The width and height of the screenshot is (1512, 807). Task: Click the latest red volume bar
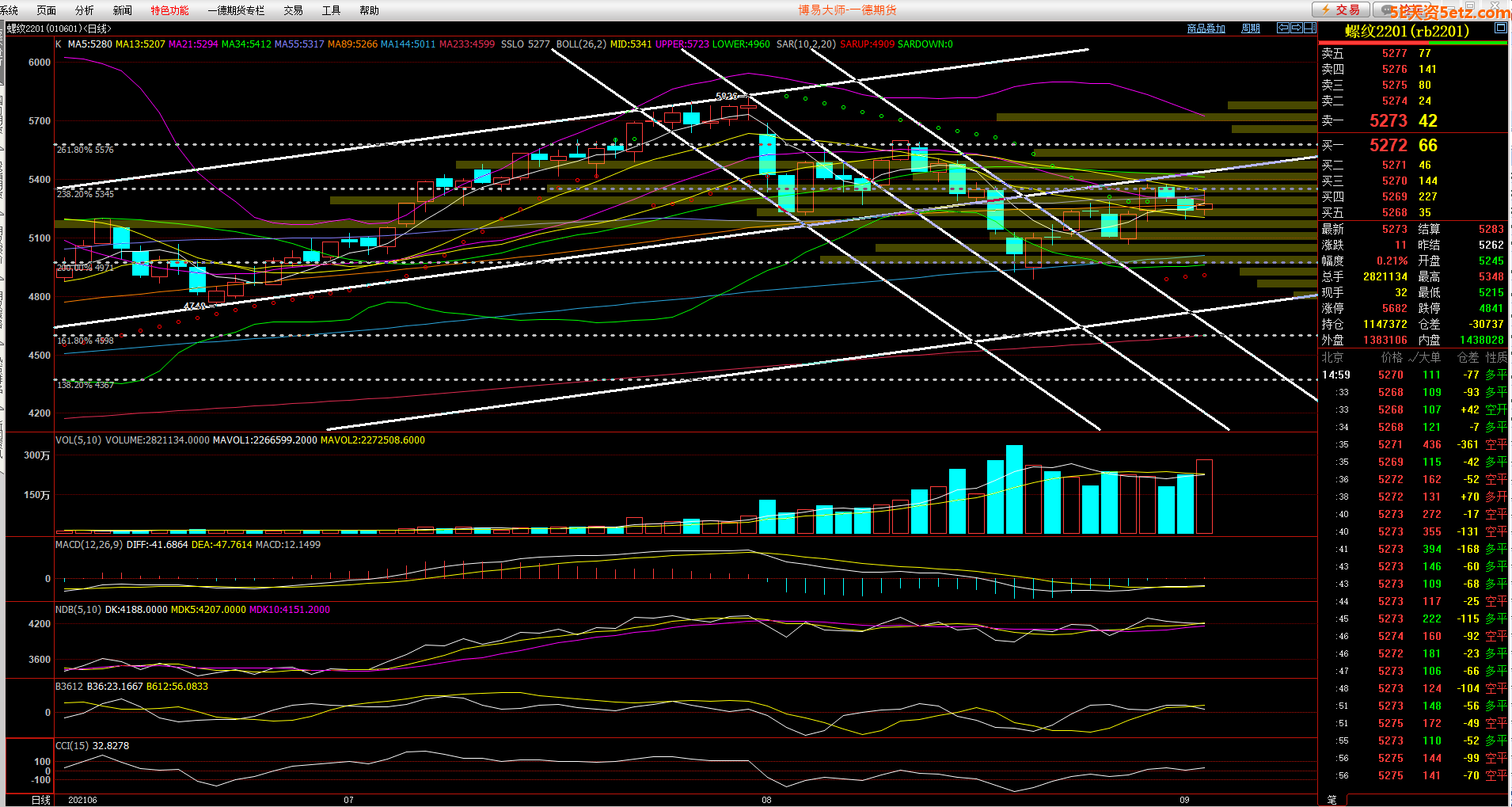[x=1204, y=497]
